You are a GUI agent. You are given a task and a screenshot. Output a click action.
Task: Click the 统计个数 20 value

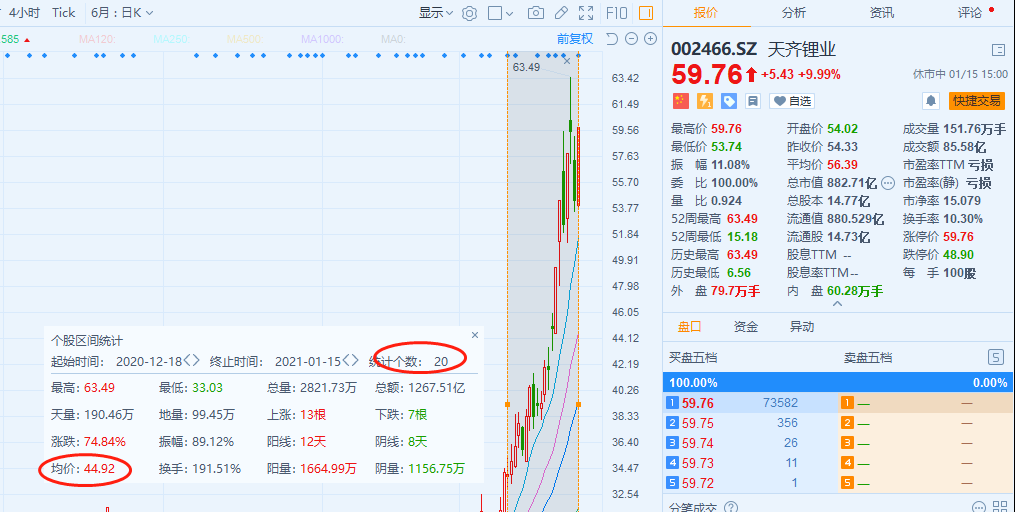[441, 361]
